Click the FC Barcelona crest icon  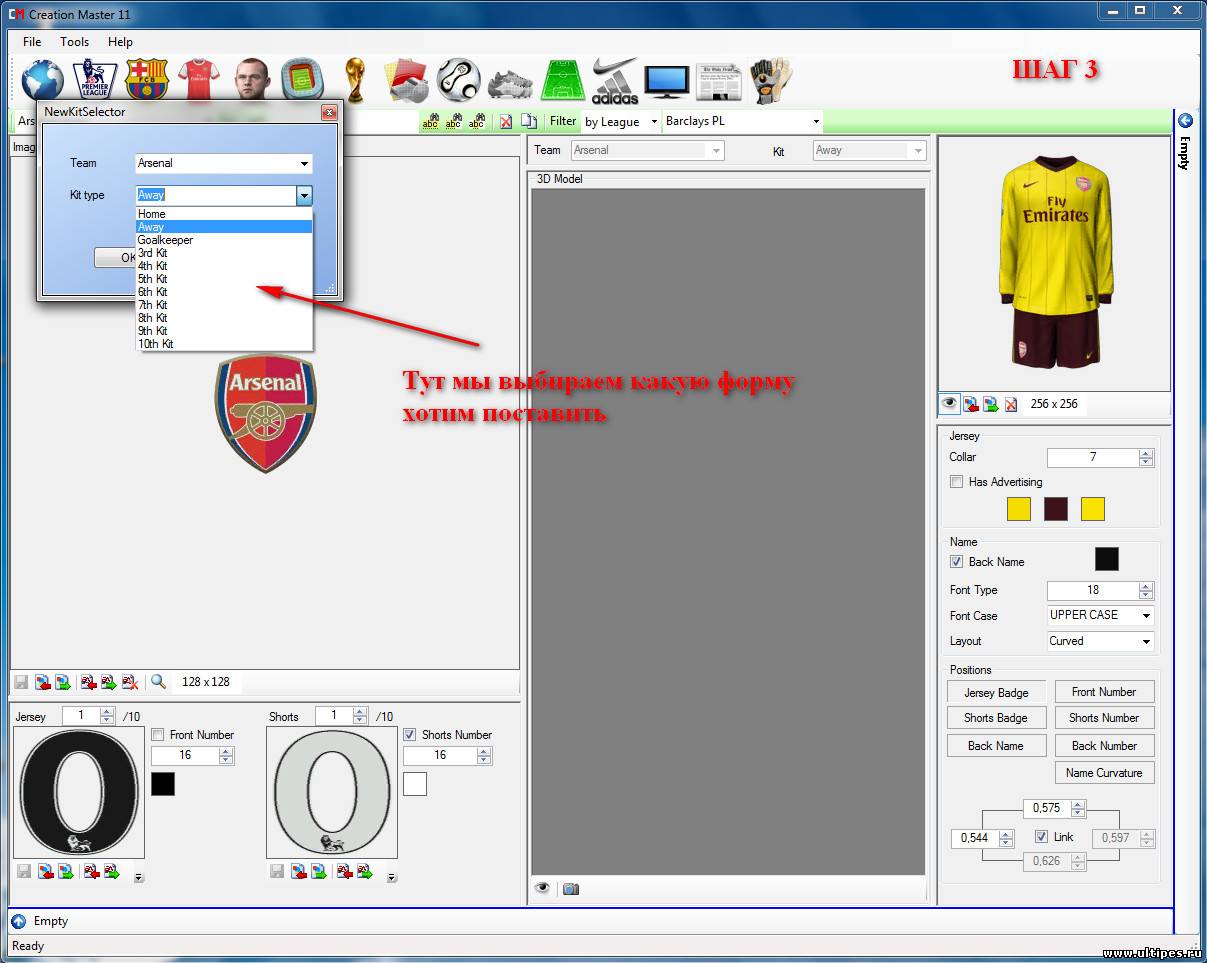tap(146, 80)
